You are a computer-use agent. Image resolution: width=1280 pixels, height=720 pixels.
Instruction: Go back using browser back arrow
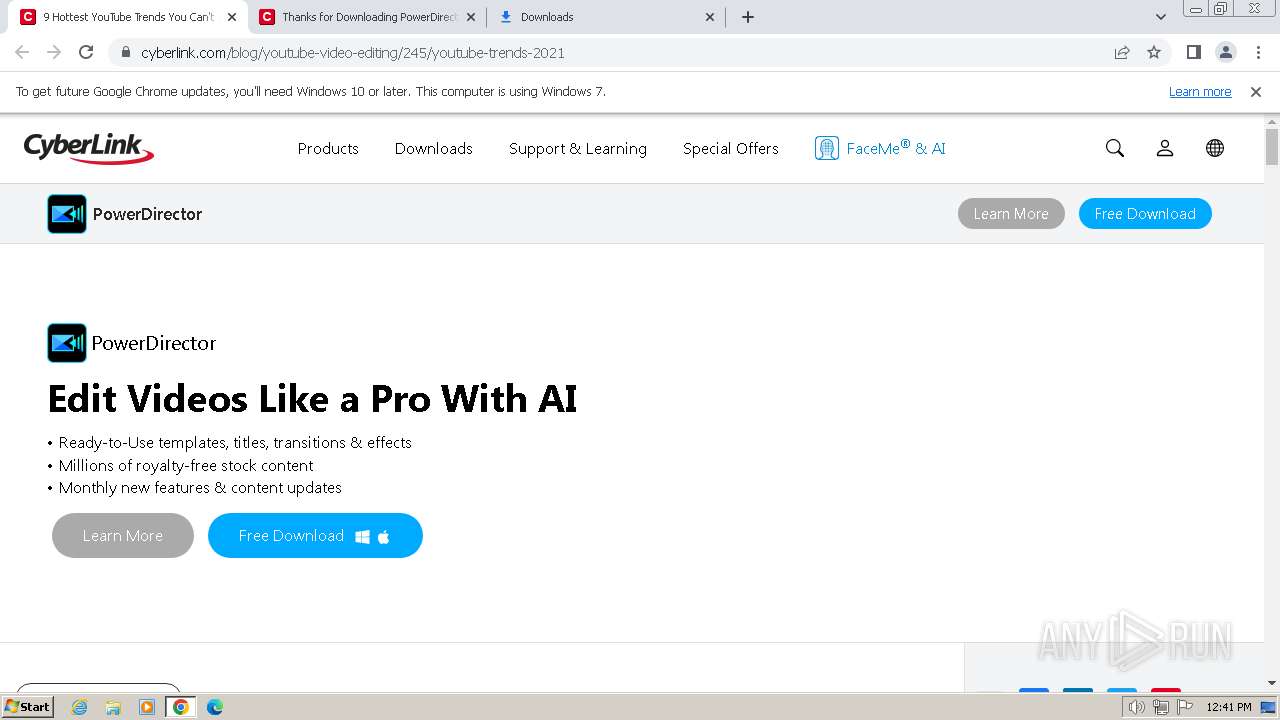(22, 52)
